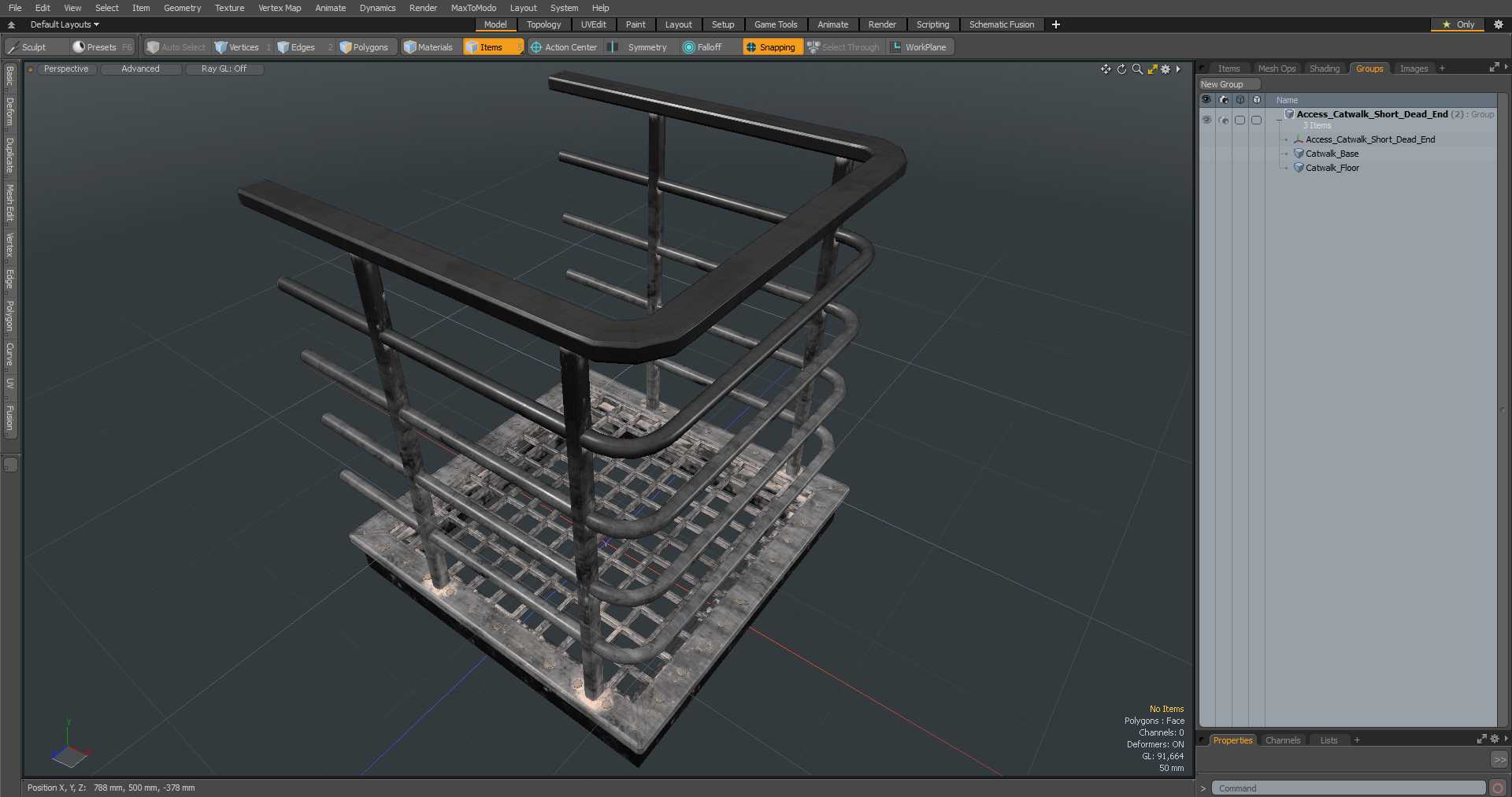1512x797 pixels.
Task: Switch to the Game Tools layout tab
Action: point(776,24)
